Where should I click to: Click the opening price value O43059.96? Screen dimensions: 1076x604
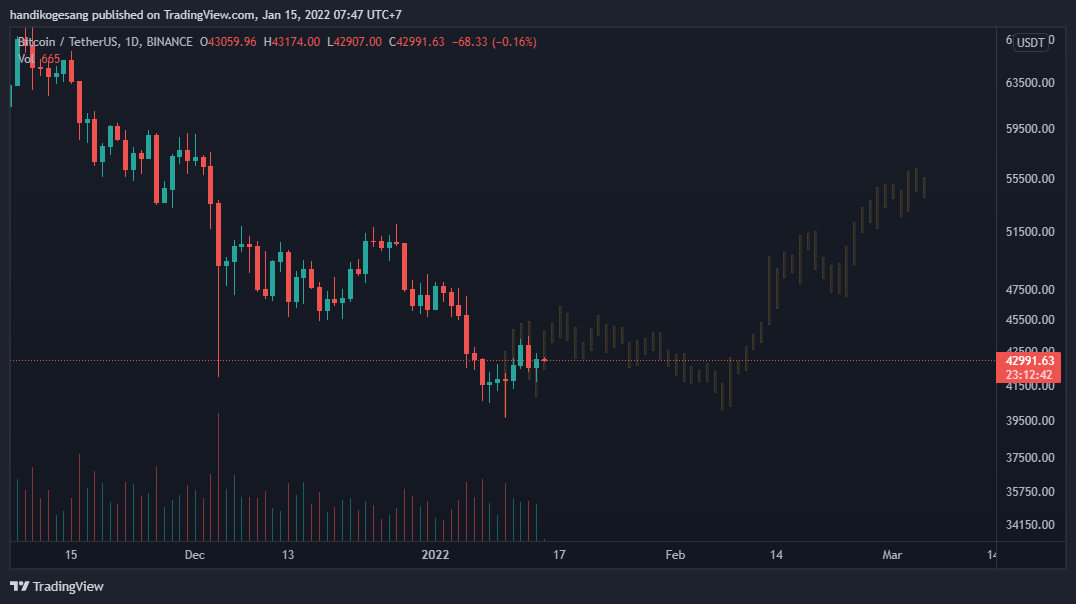click(x=228, y=42)
